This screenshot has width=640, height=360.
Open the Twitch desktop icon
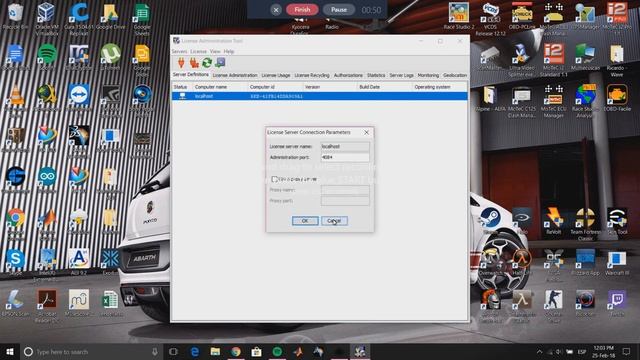pos(617,302)
